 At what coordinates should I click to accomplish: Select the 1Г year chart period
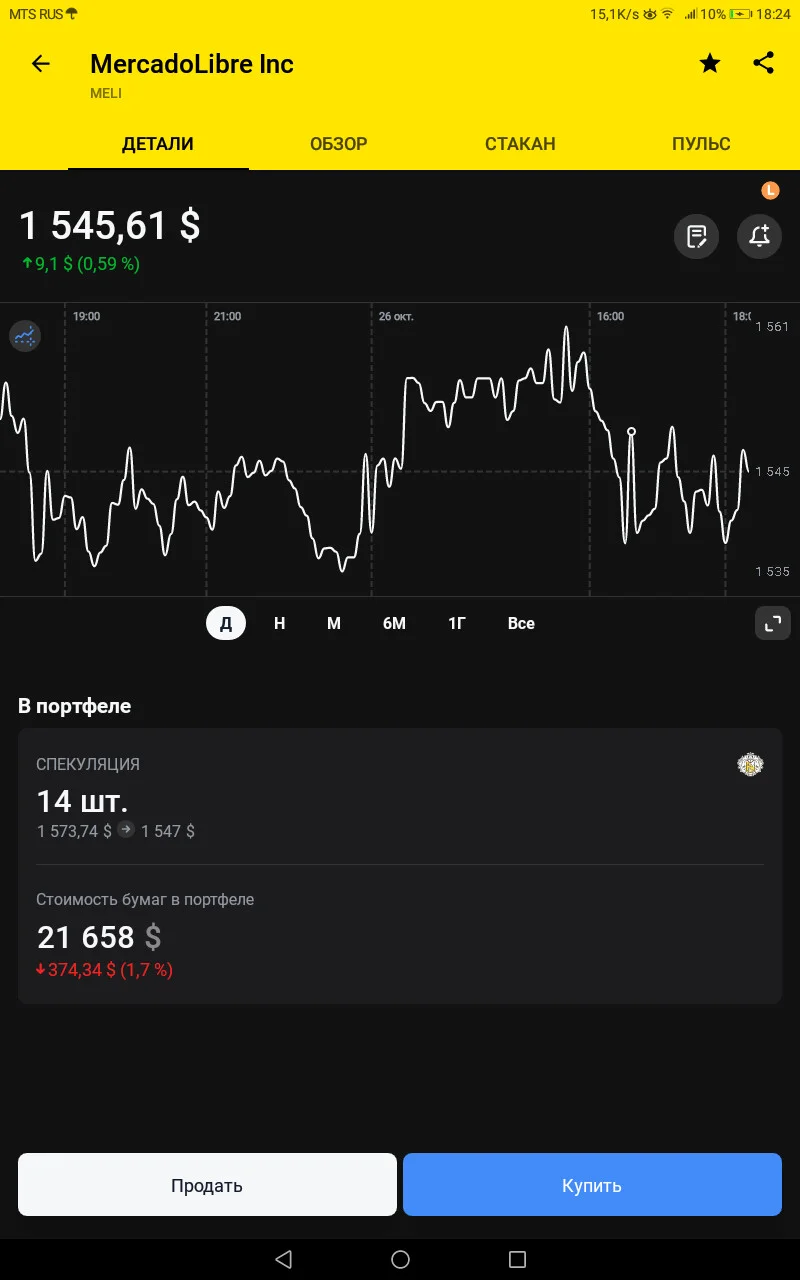457,623
